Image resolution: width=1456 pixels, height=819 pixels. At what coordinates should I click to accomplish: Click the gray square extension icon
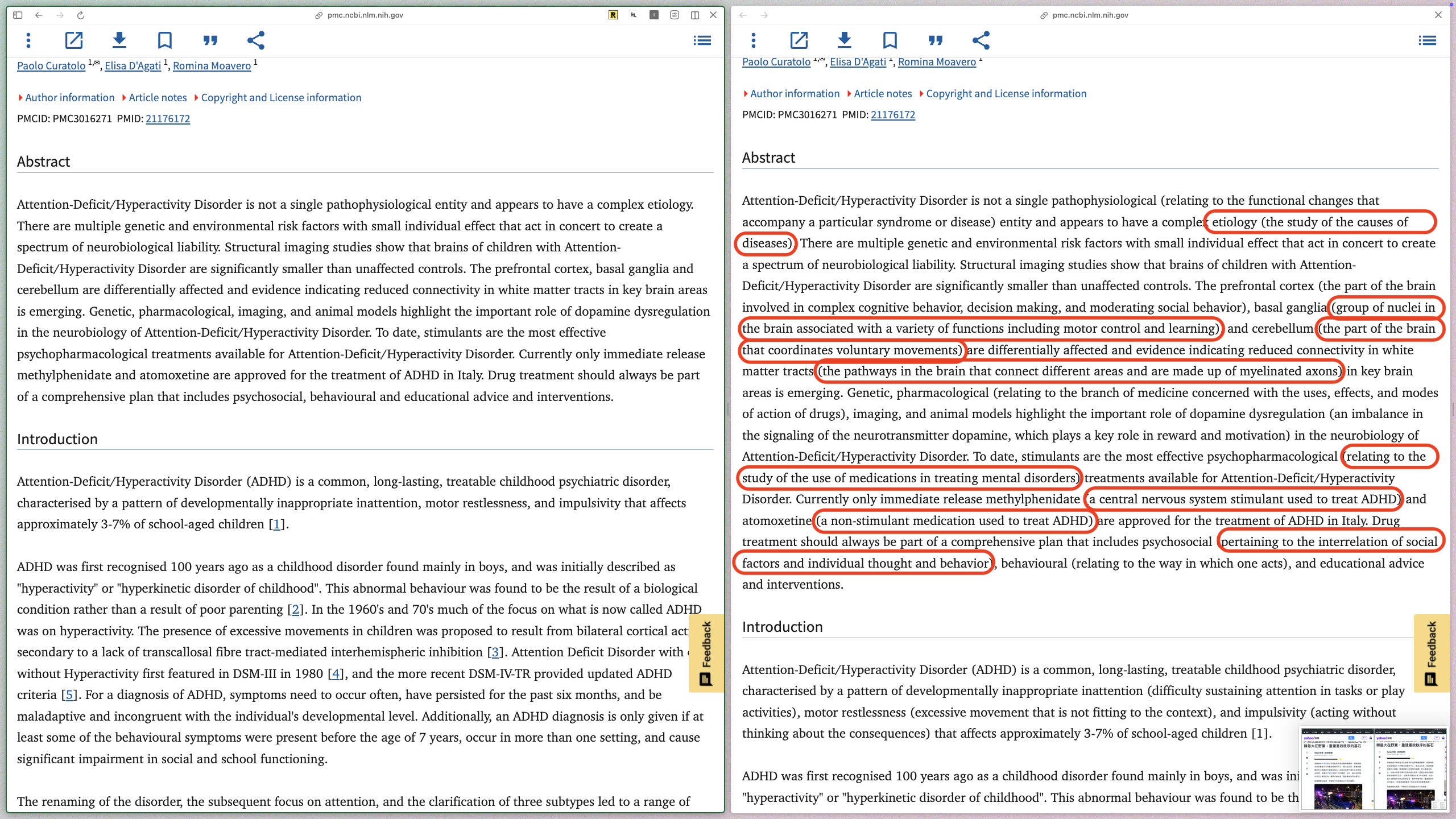coord(654,15)
